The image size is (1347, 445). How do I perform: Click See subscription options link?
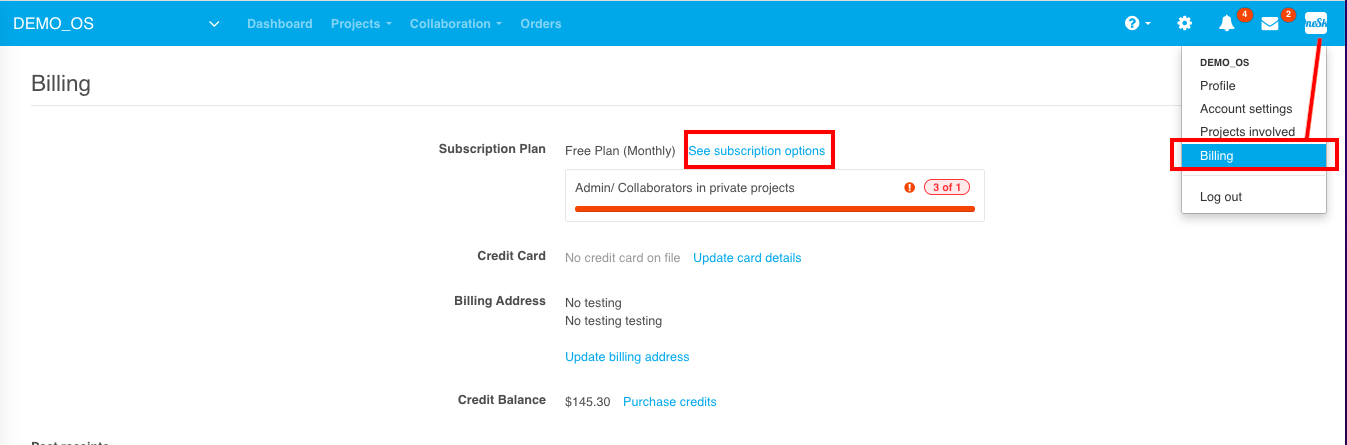pos(756,151)
